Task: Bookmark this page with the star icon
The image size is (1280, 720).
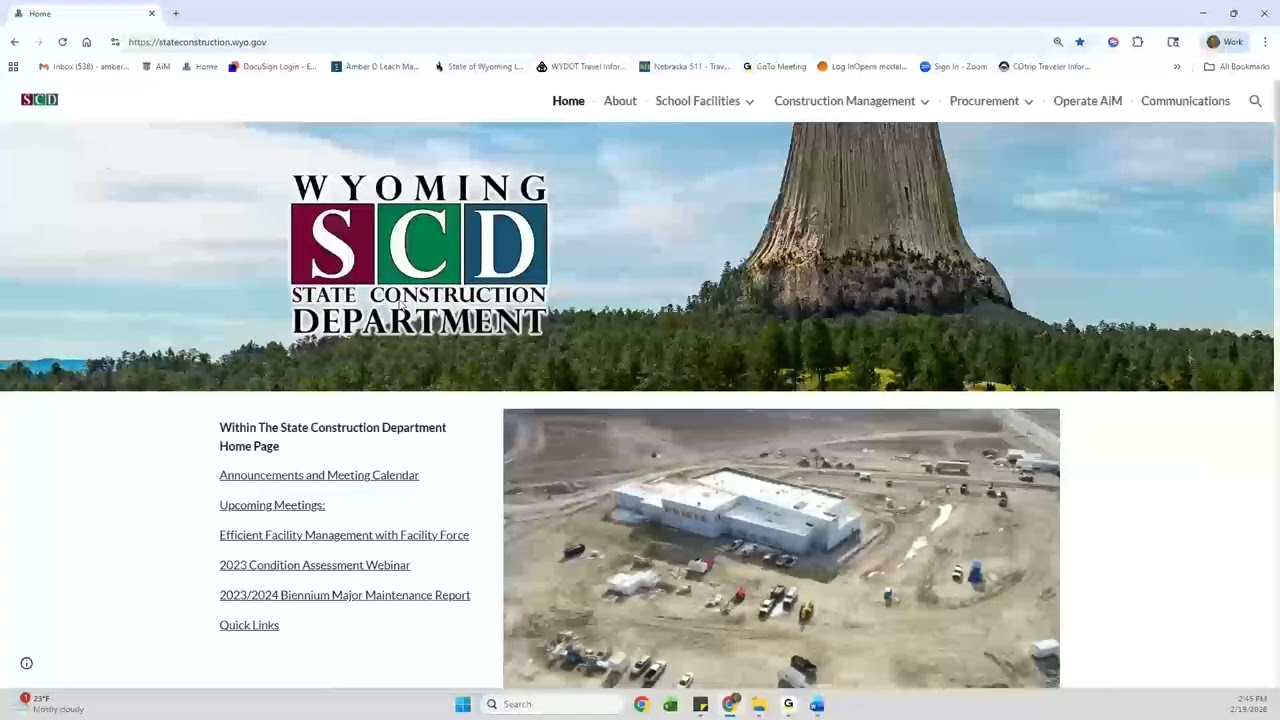Action: tap(1080, 42)
